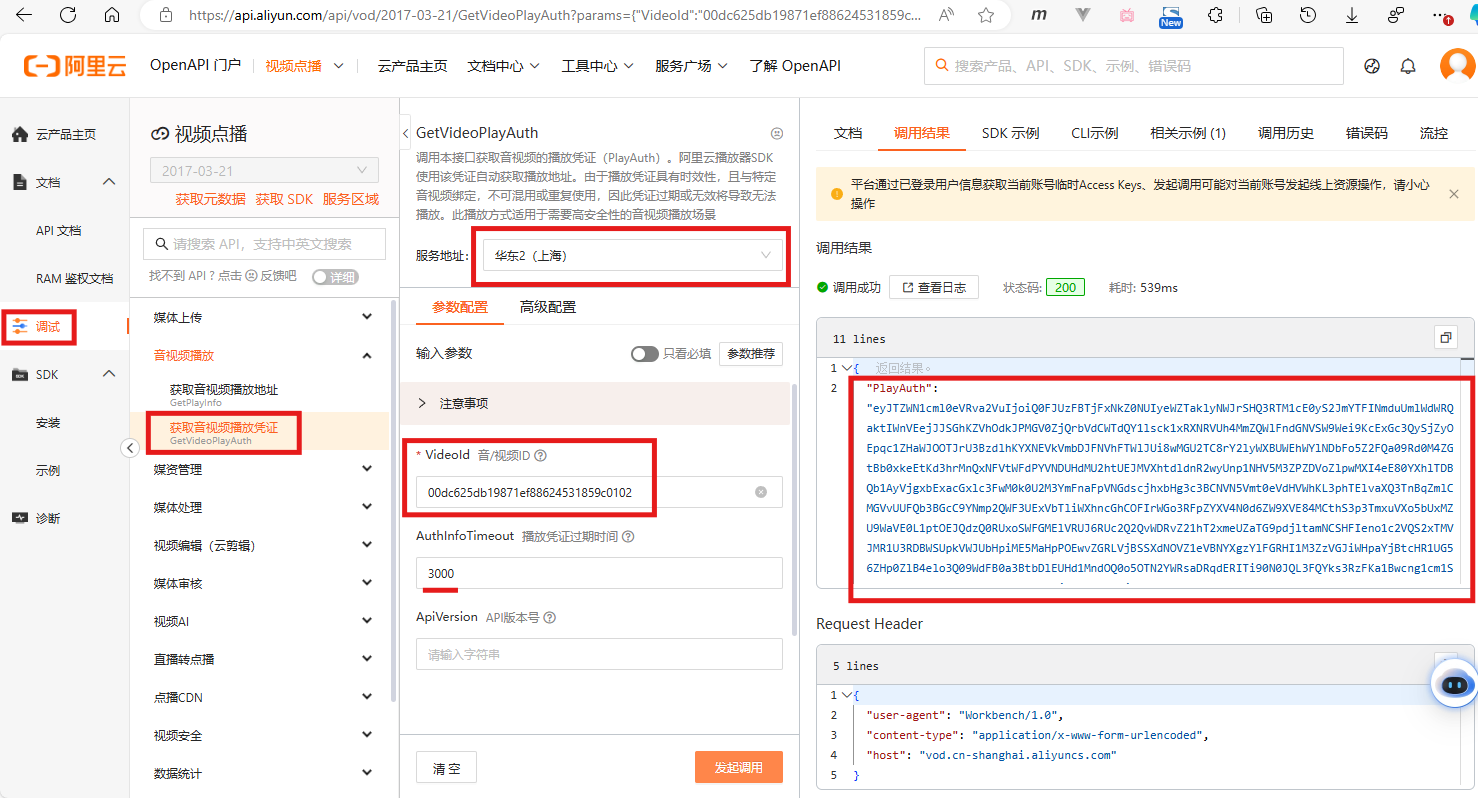This screenshot has width=1478, height=798.
Task: Switch to the SDK 示例 tab
Action: click(x=1010, y=133)
